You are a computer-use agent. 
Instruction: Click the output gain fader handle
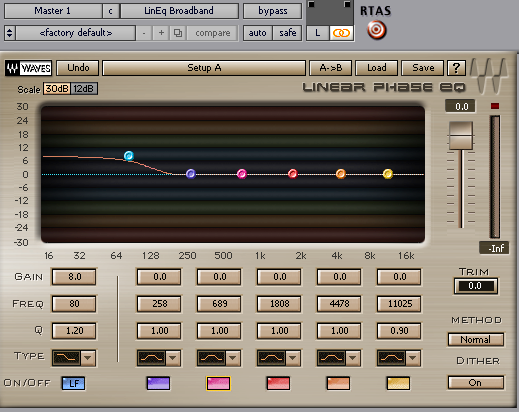tap(461, 136)
